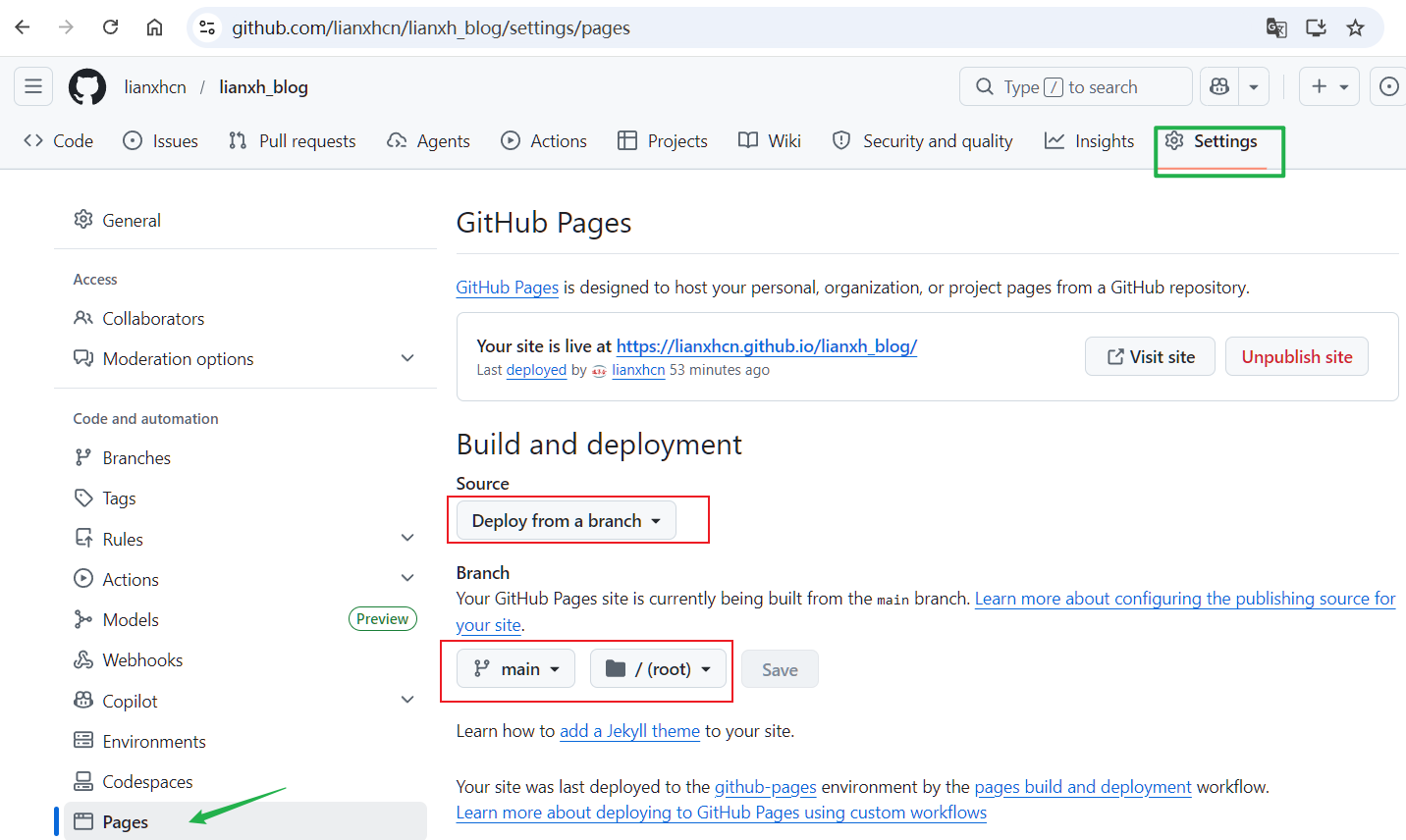Reload the page with refresh icon
This screenshot has height=840, width=1406.
tap(110, 27)
